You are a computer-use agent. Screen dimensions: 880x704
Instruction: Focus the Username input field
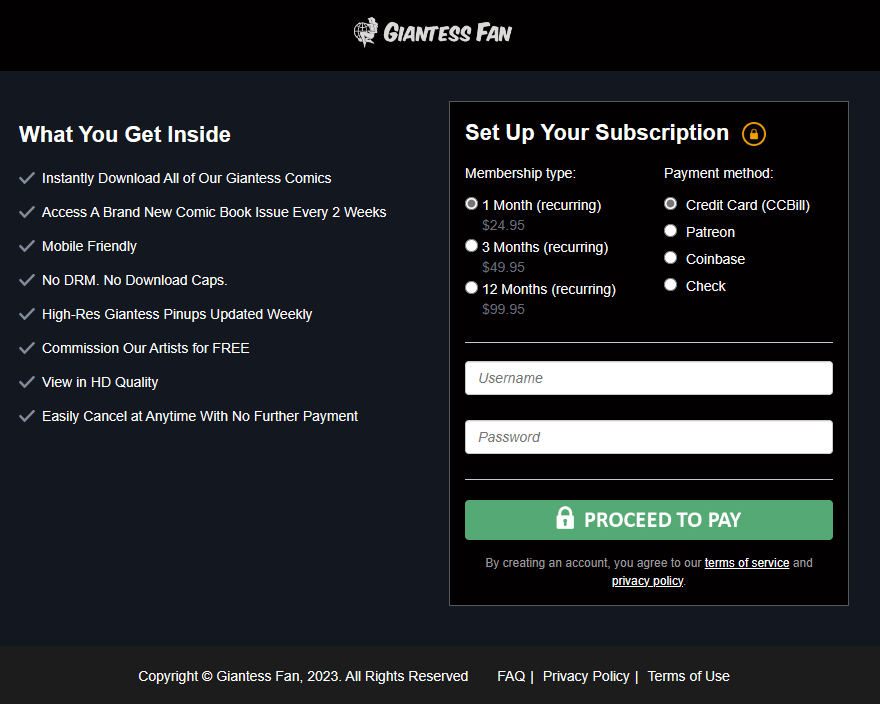(x=648, y=378)
